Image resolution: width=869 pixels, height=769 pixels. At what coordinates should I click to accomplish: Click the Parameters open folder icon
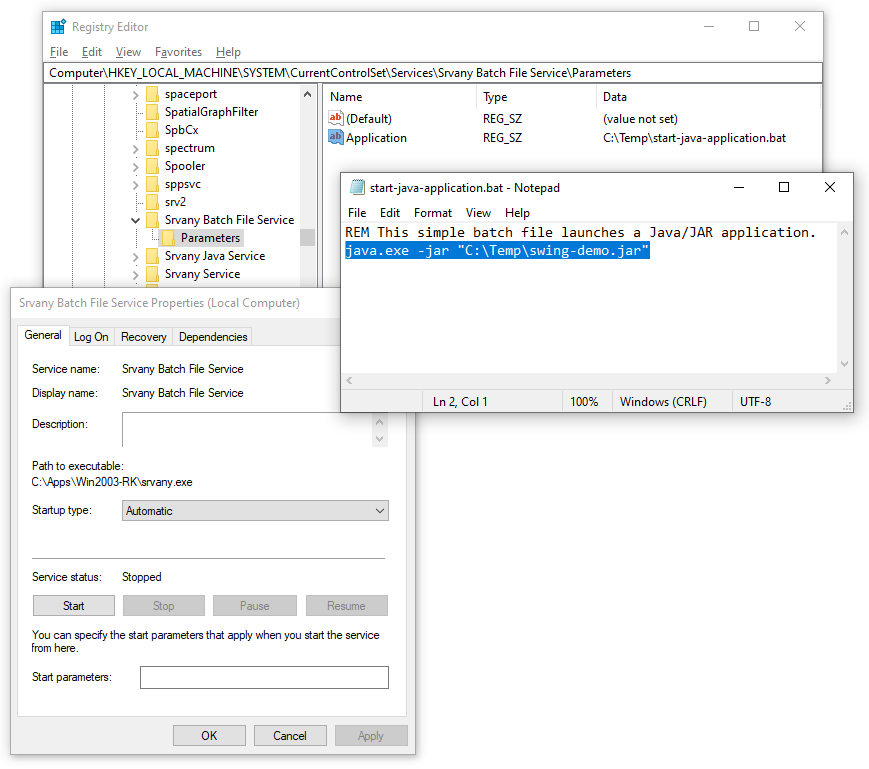(x=168, y=238)
